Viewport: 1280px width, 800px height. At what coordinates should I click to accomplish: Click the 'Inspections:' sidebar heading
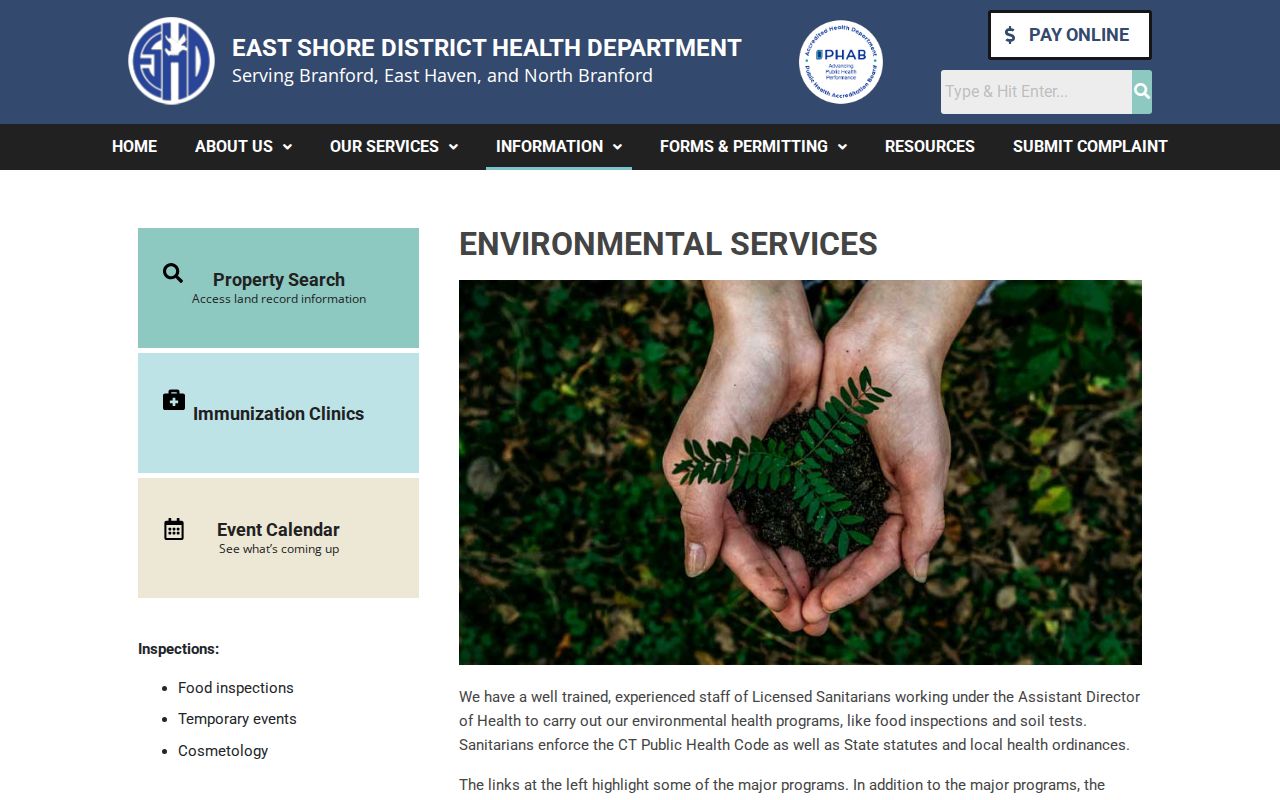(178, 649)
